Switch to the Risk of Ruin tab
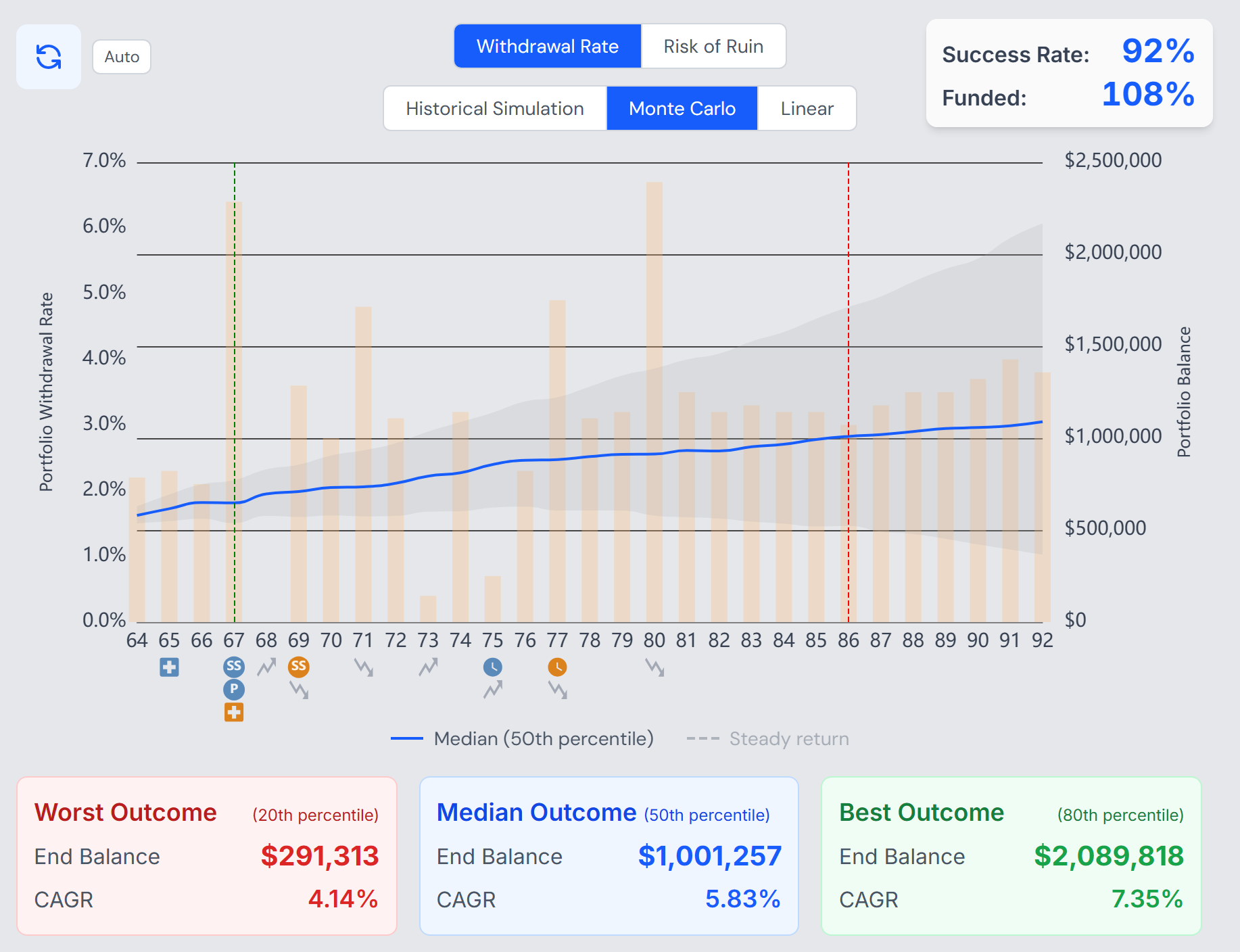 point(713,46)
